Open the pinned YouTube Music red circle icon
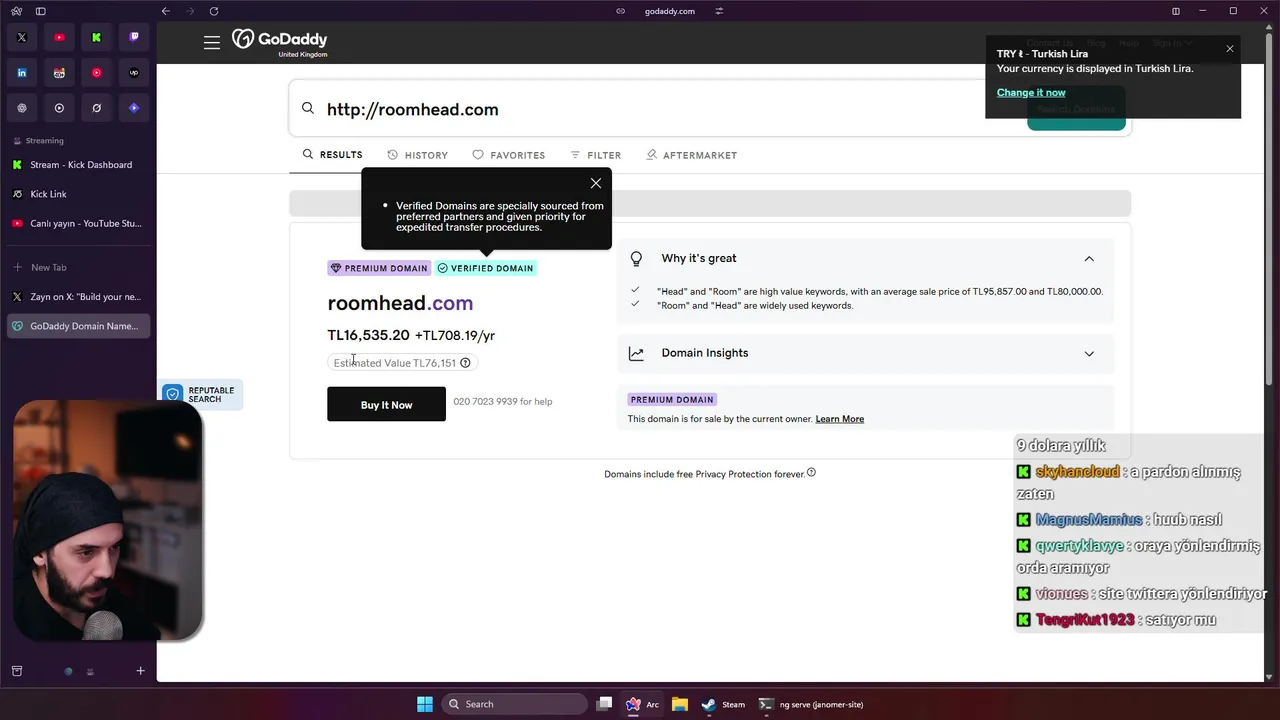This screenshot has height=720, width=1280. pyautogui.click(x=96, y=73)
